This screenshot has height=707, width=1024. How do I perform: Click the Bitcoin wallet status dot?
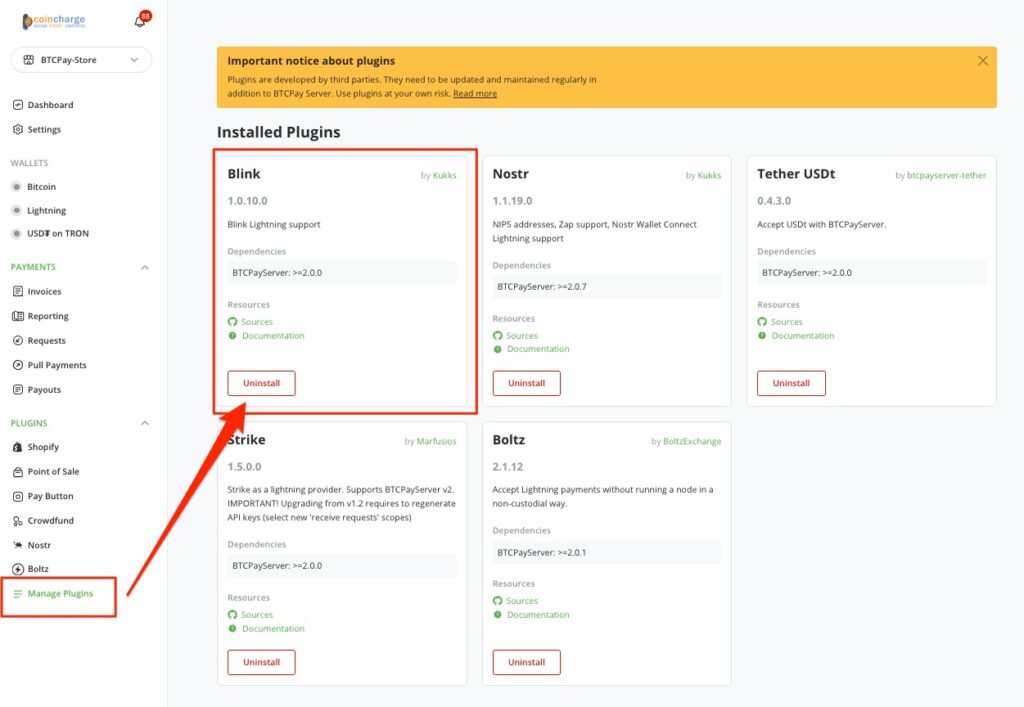17,187
